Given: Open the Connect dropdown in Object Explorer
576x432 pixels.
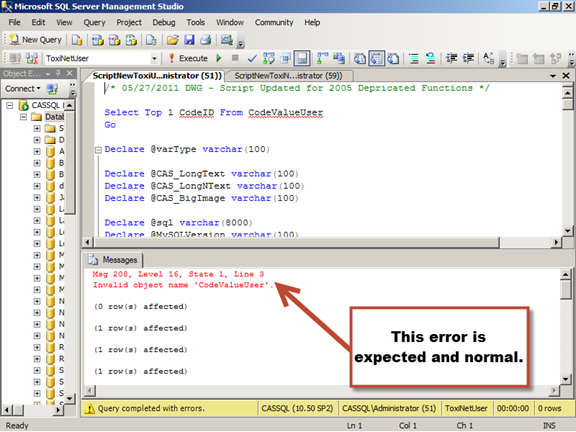Looking at the screenshot, I should [x=22, y=89].
